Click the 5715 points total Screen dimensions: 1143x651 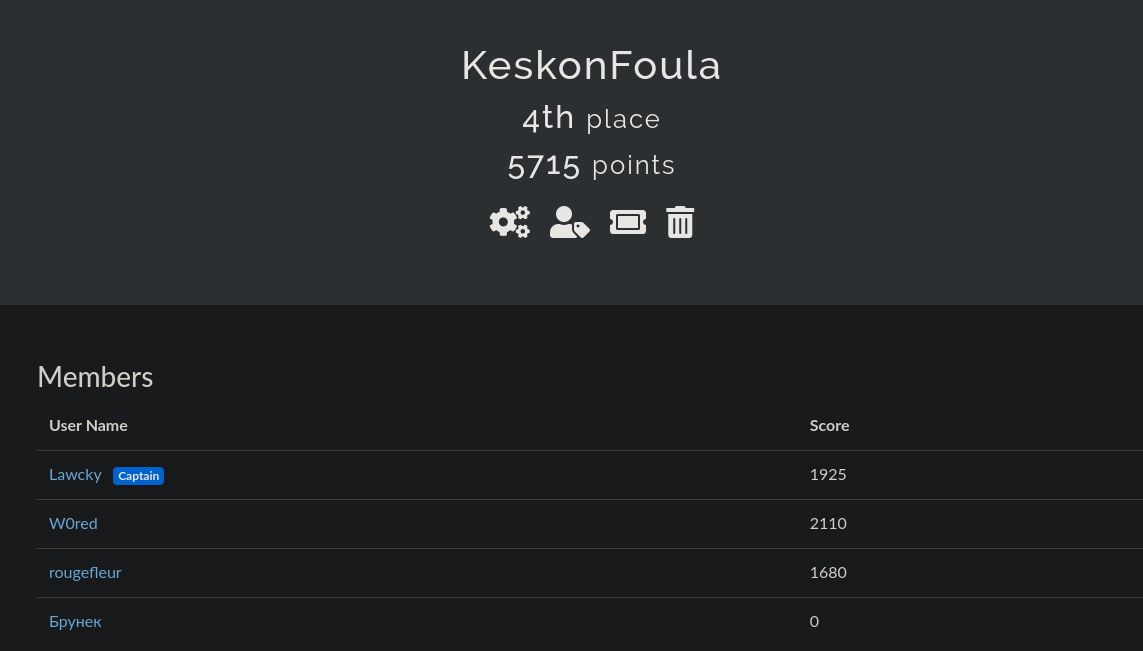(x=591, y=165)
